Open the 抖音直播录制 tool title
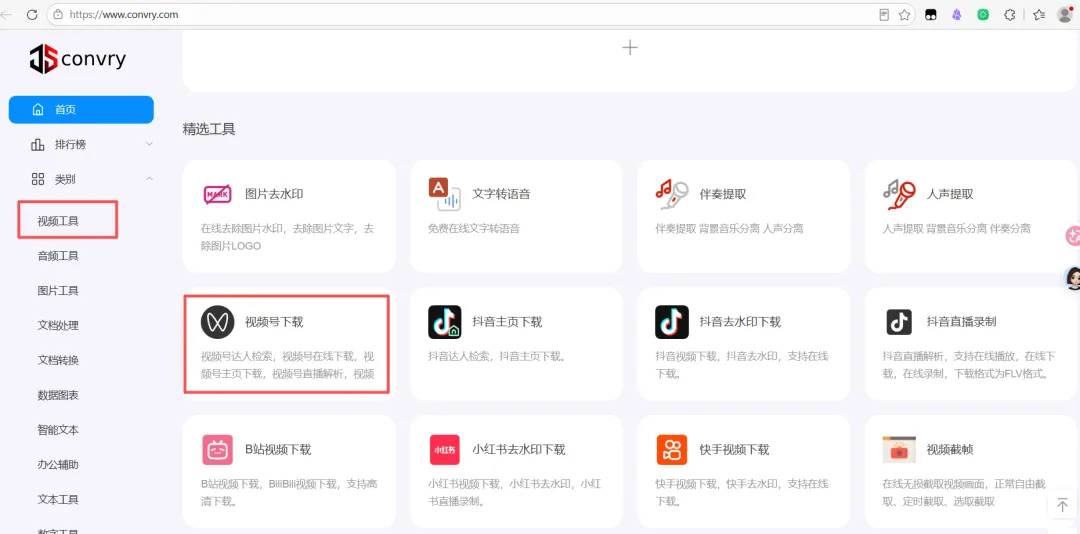1080x534 pixels. pos(962,322)
